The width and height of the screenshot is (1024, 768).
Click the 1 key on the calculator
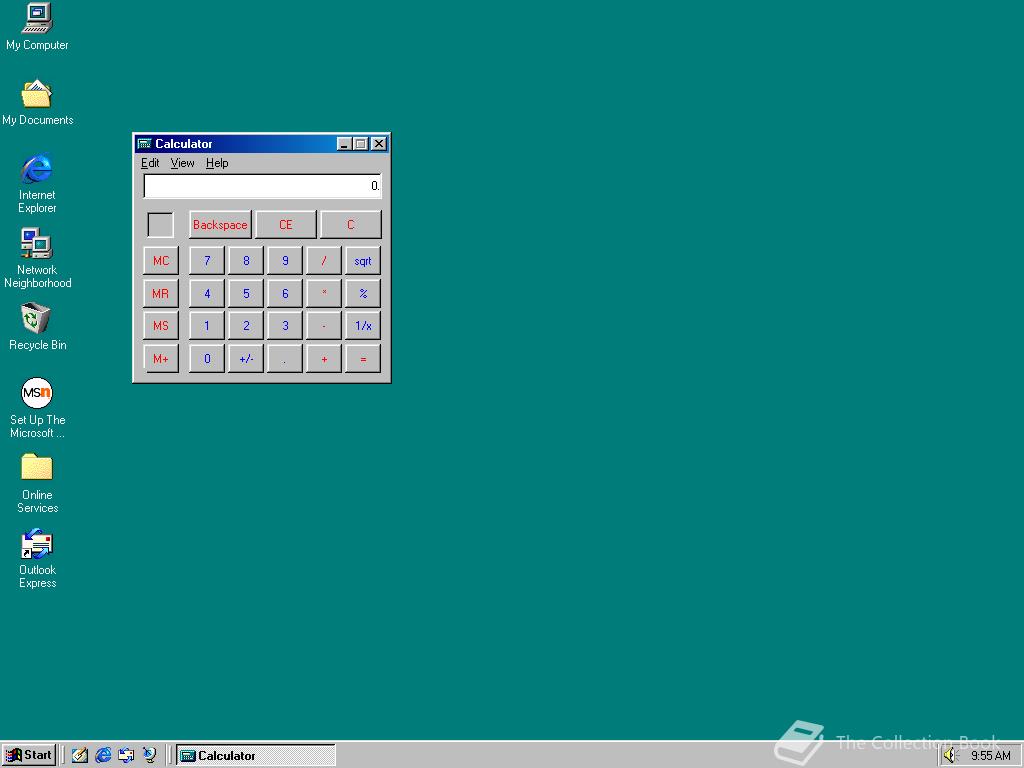(x=207, y=325)
